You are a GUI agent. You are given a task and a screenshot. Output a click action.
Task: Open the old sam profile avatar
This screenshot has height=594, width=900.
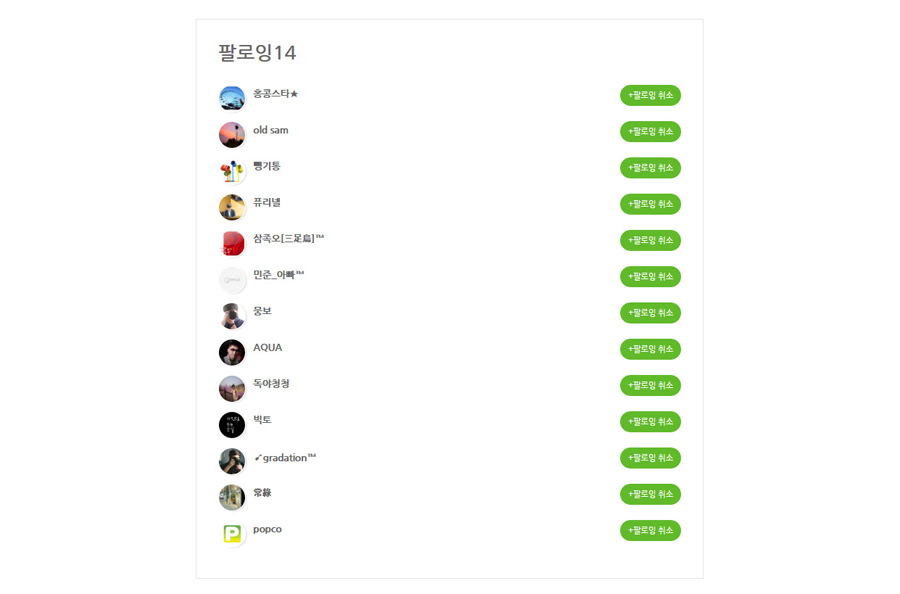point(232,135)
